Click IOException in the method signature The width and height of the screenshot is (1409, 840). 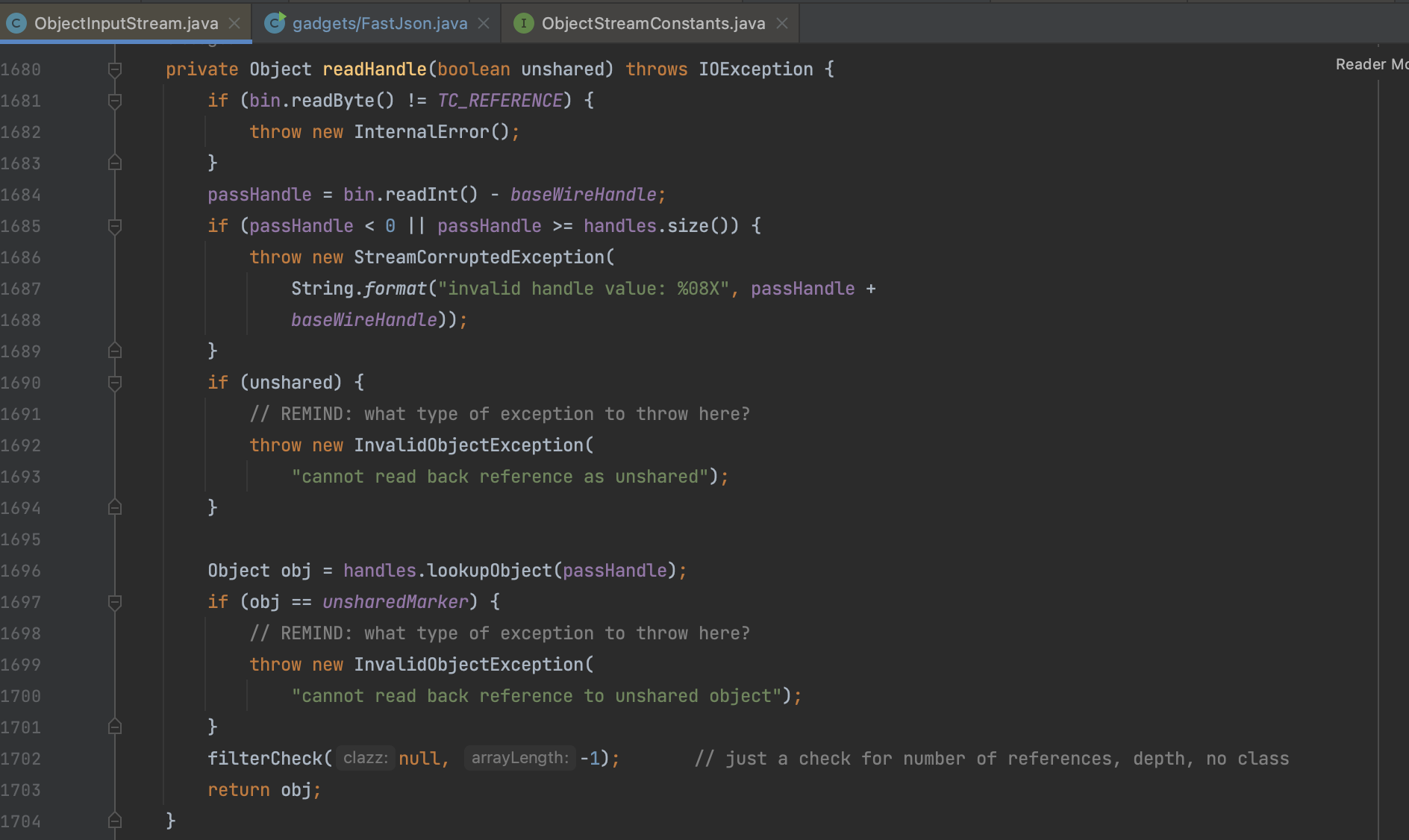[x=756, y=69]
